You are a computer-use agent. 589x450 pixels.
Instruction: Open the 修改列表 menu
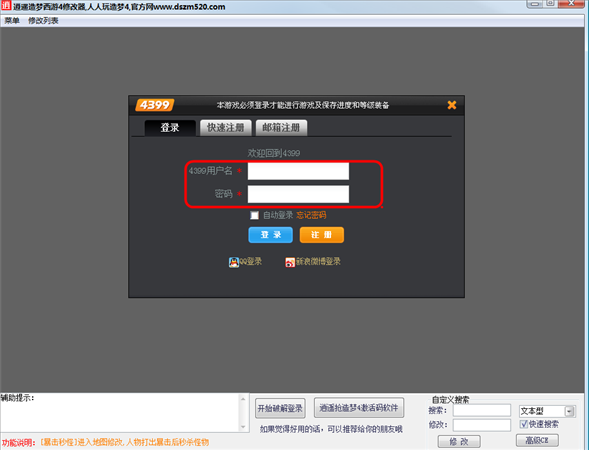pos(43,21)
